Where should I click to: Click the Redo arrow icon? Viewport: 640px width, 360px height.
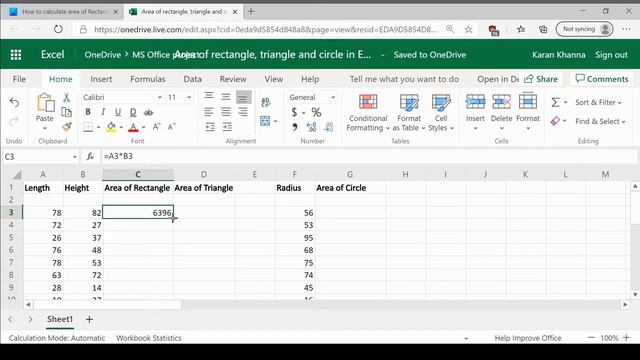coord(14,121)
